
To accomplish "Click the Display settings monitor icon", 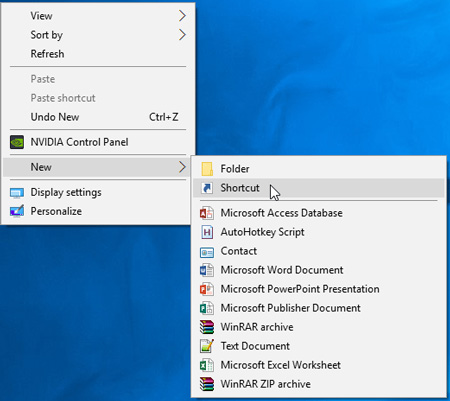I will 17,193.
